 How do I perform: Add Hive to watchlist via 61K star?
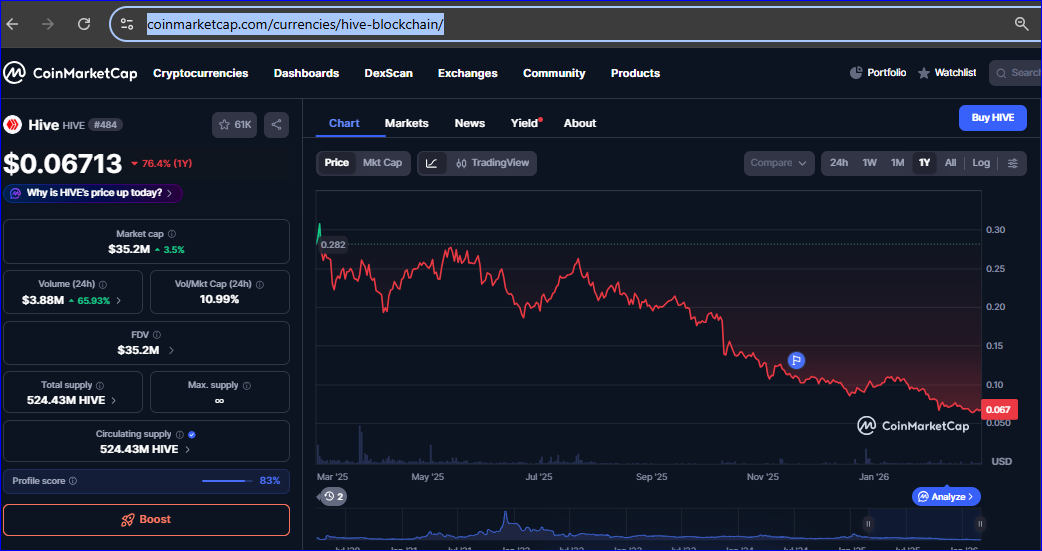pyautogui.click(x=235, y=124)
